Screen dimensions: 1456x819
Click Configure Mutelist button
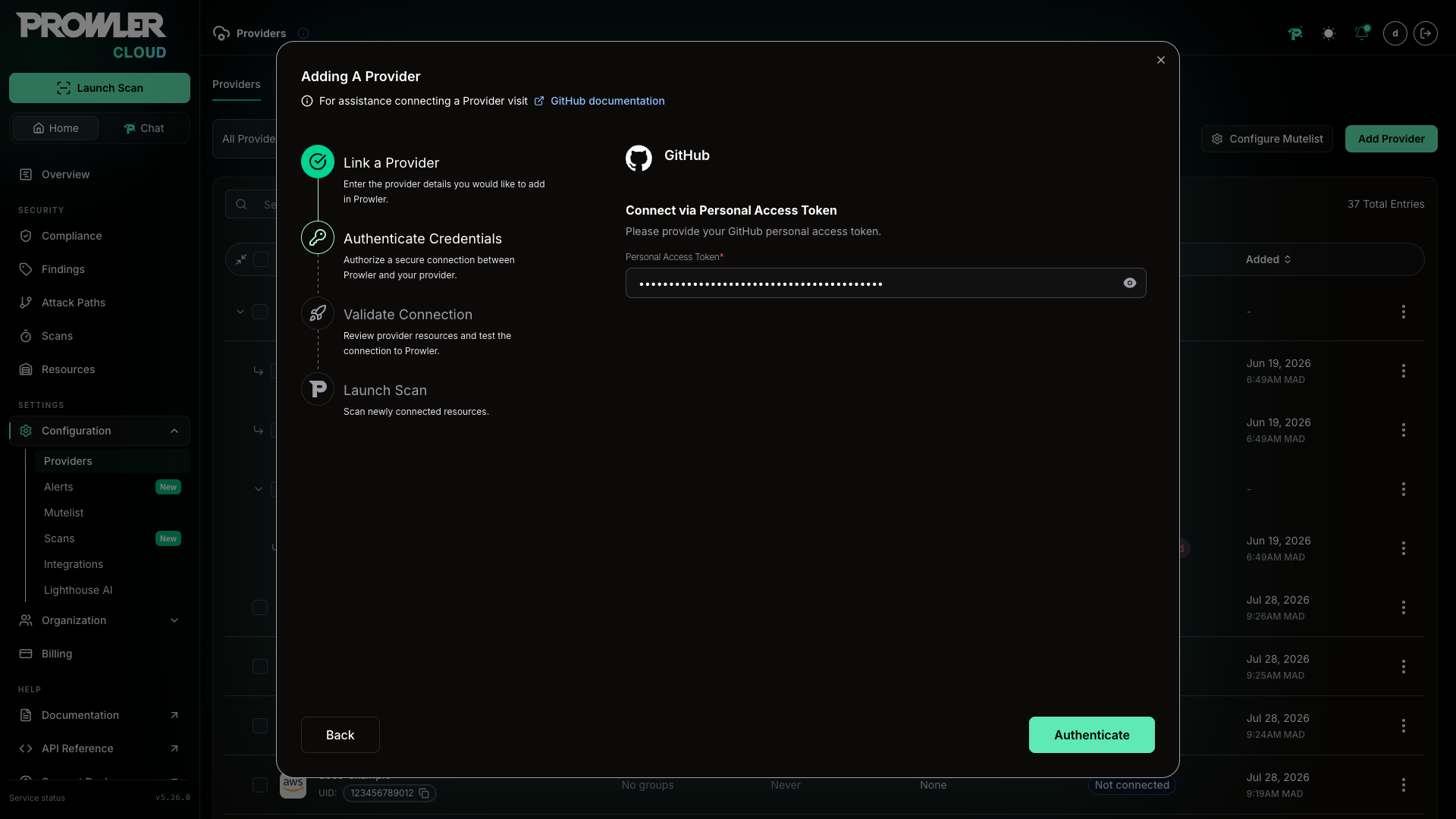[x=1266, y=139]
